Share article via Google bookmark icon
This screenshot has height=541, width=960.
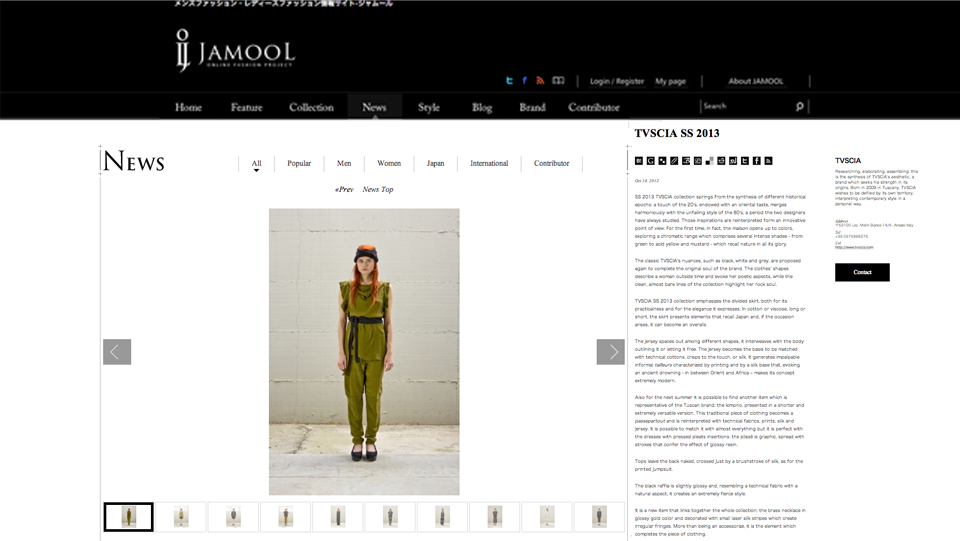(x=651, y=161)
